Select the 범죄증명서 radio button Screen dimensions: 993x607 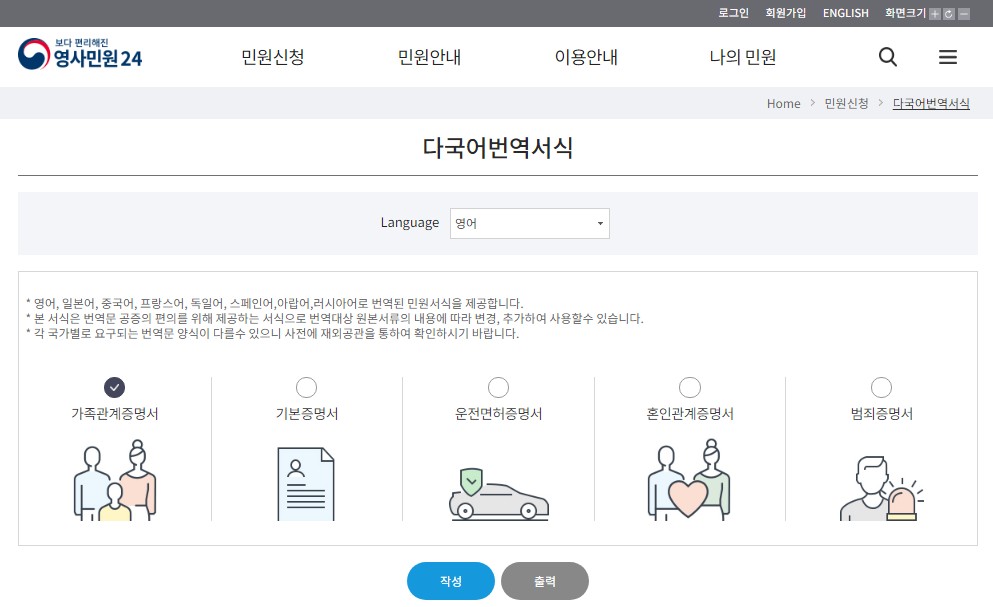[x=882, y=387]
